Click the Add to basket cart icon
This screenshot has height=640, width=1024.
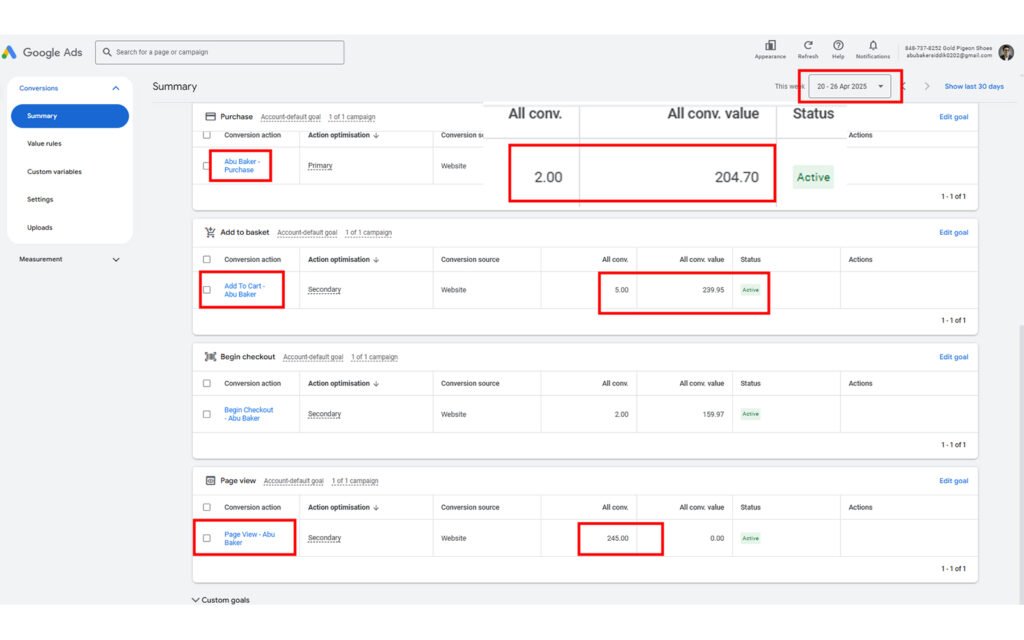pos(210,232)
